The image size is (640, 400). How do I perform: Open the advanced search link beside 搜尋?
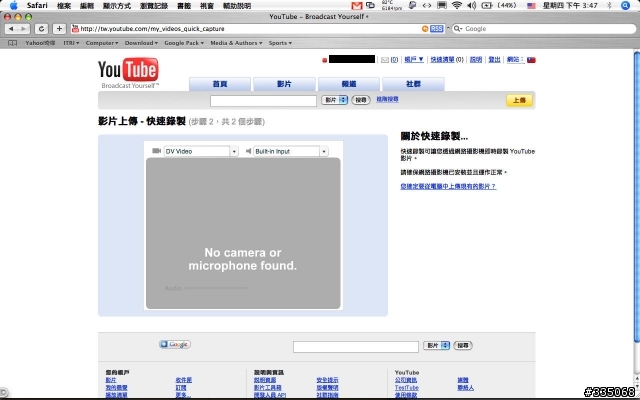click(x=387, y=99)
